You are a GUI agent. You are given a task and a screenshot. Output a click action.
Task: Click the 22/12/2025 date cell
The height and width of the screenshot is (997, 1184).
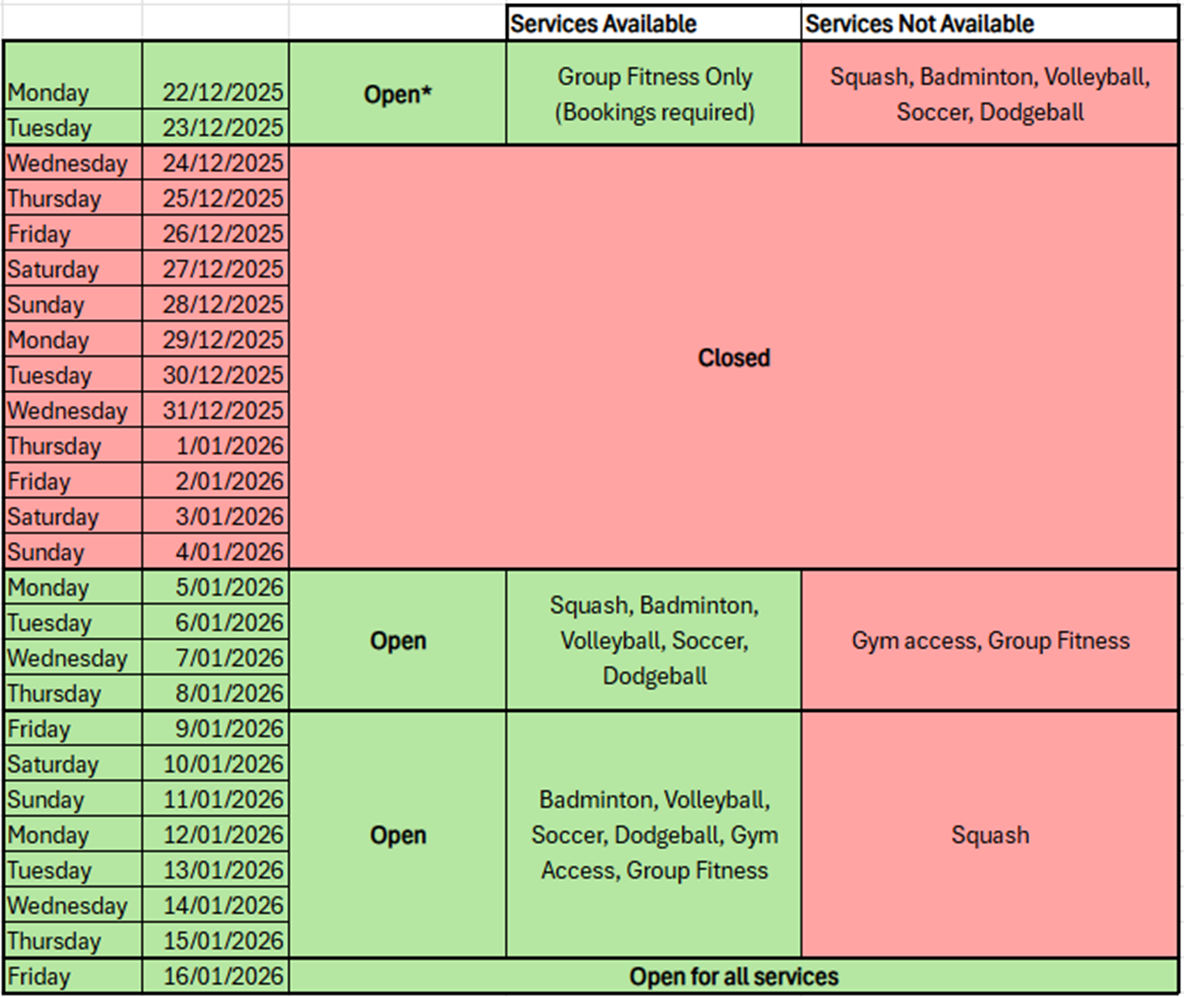[x=216, y=93]
